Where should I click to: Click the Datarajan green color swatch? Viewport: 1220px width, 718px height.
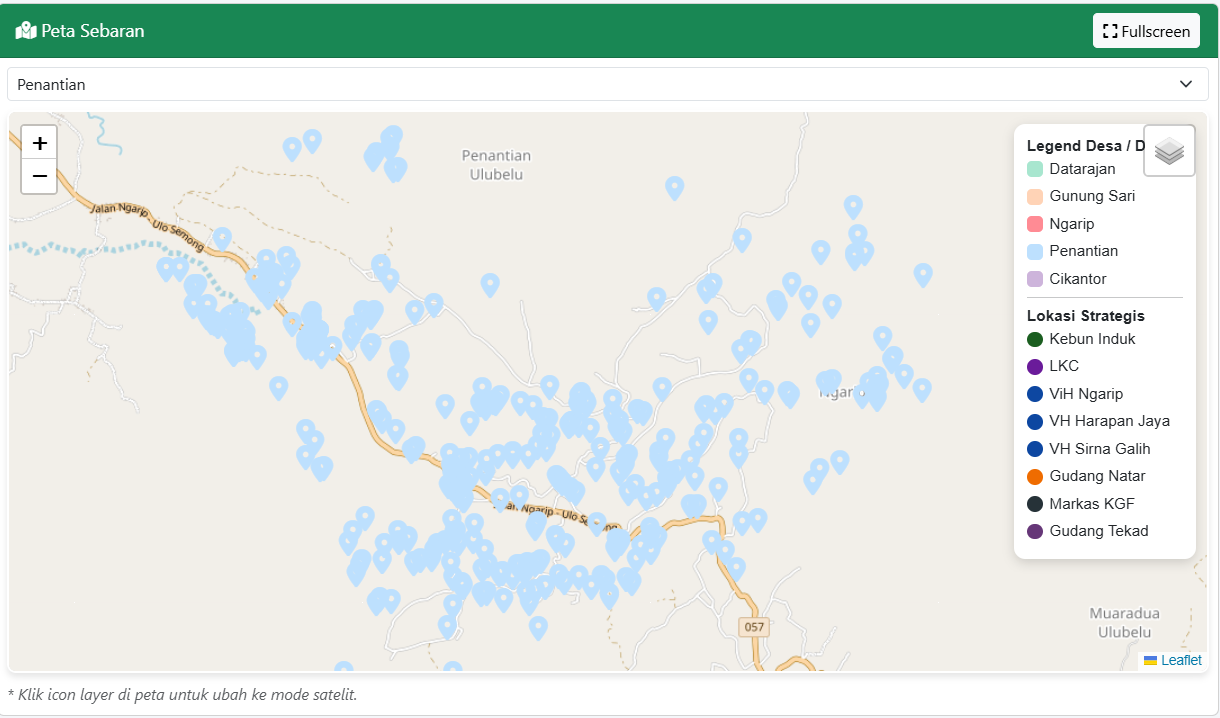[1035, 169]
